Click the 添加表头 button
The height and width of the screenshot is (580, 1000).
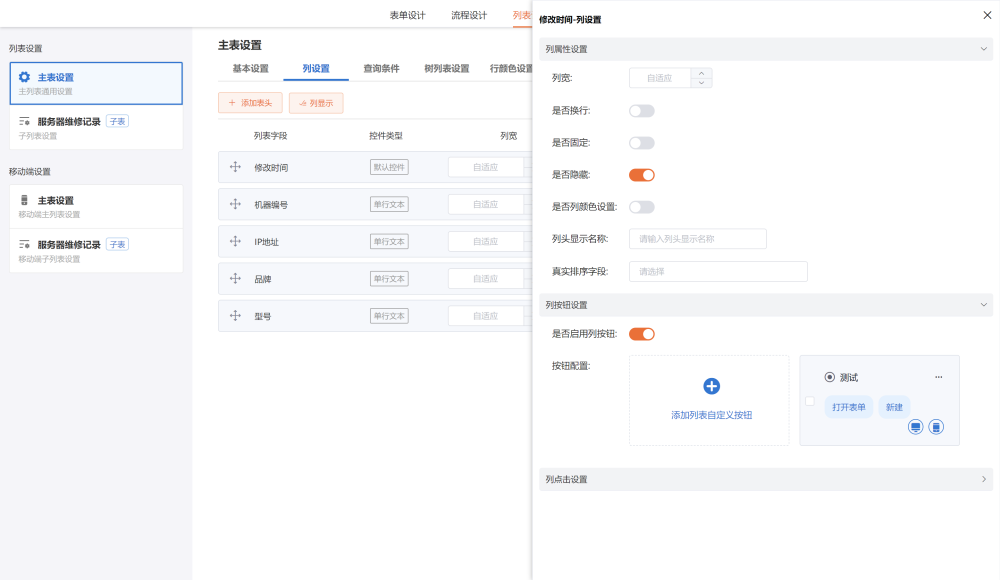250,103
